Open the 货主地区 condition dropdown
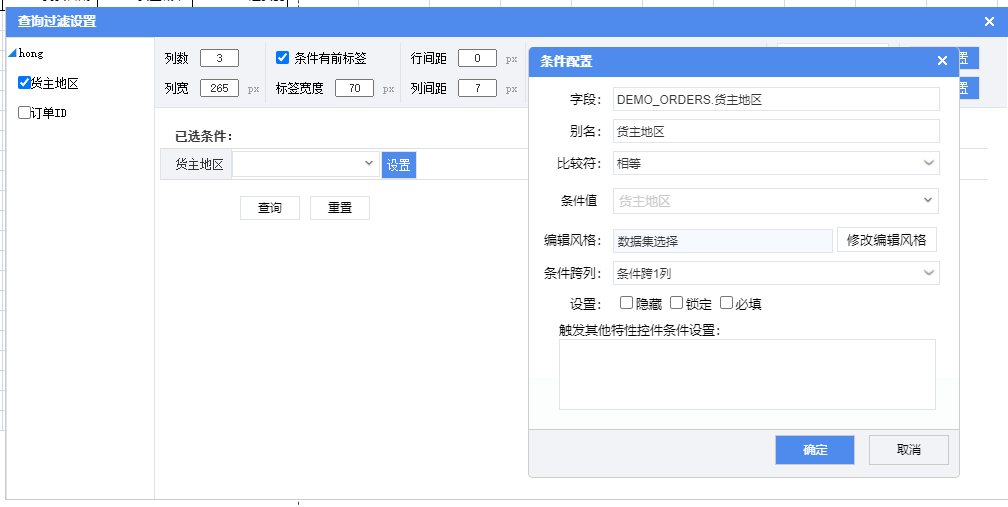 click(305, 165)
